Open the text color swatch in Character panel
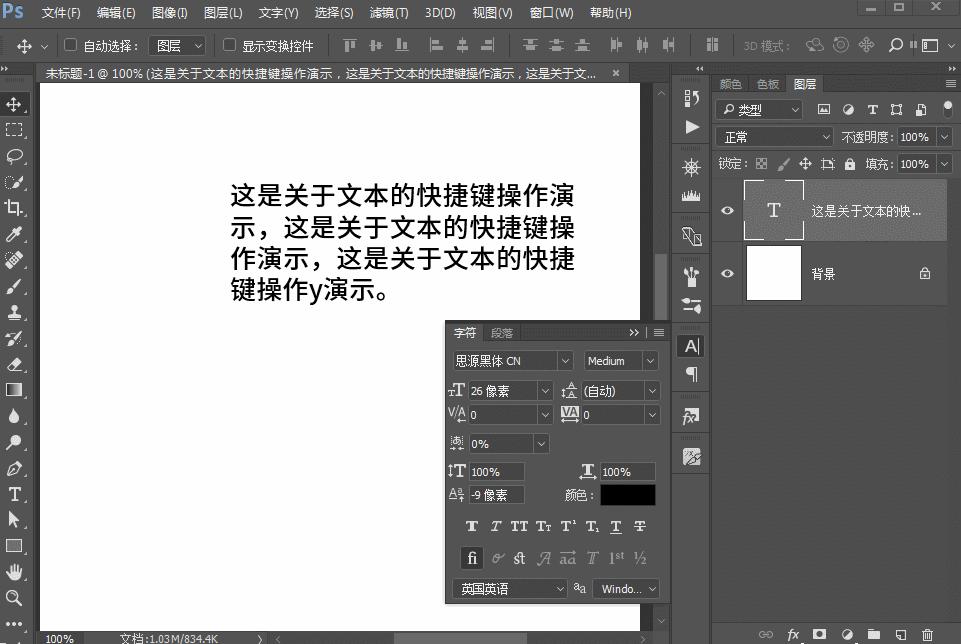The height and width of the screenshot is (644, 961). pyautogui.click(x=628, y=495)
